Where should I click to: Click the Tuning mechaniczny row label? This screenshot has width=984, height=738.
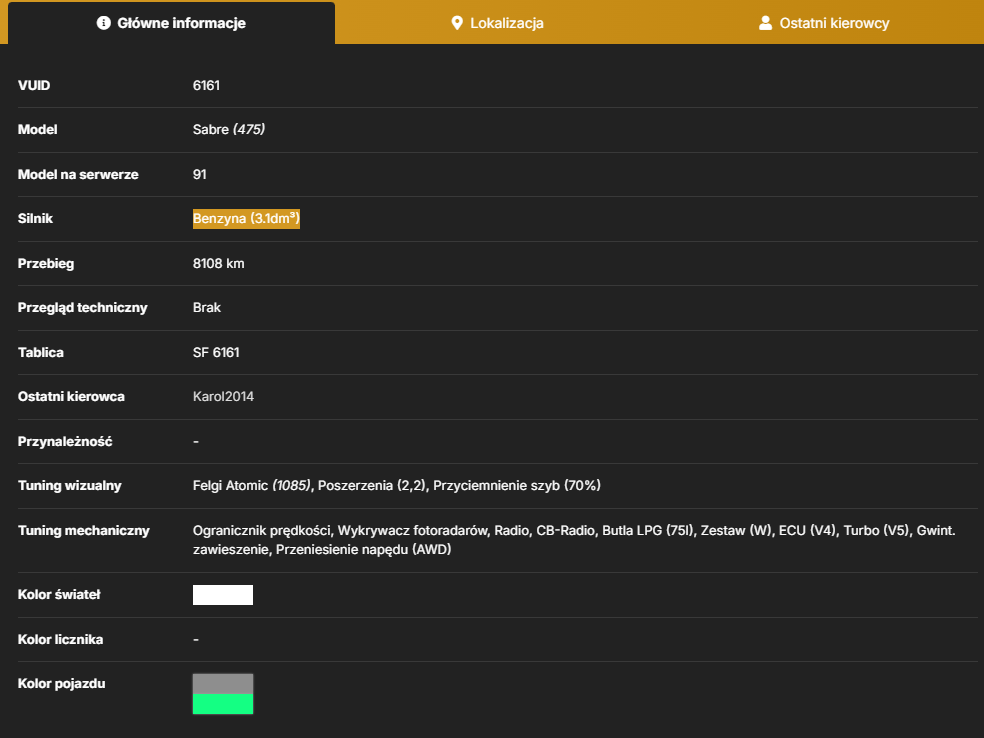83,531
